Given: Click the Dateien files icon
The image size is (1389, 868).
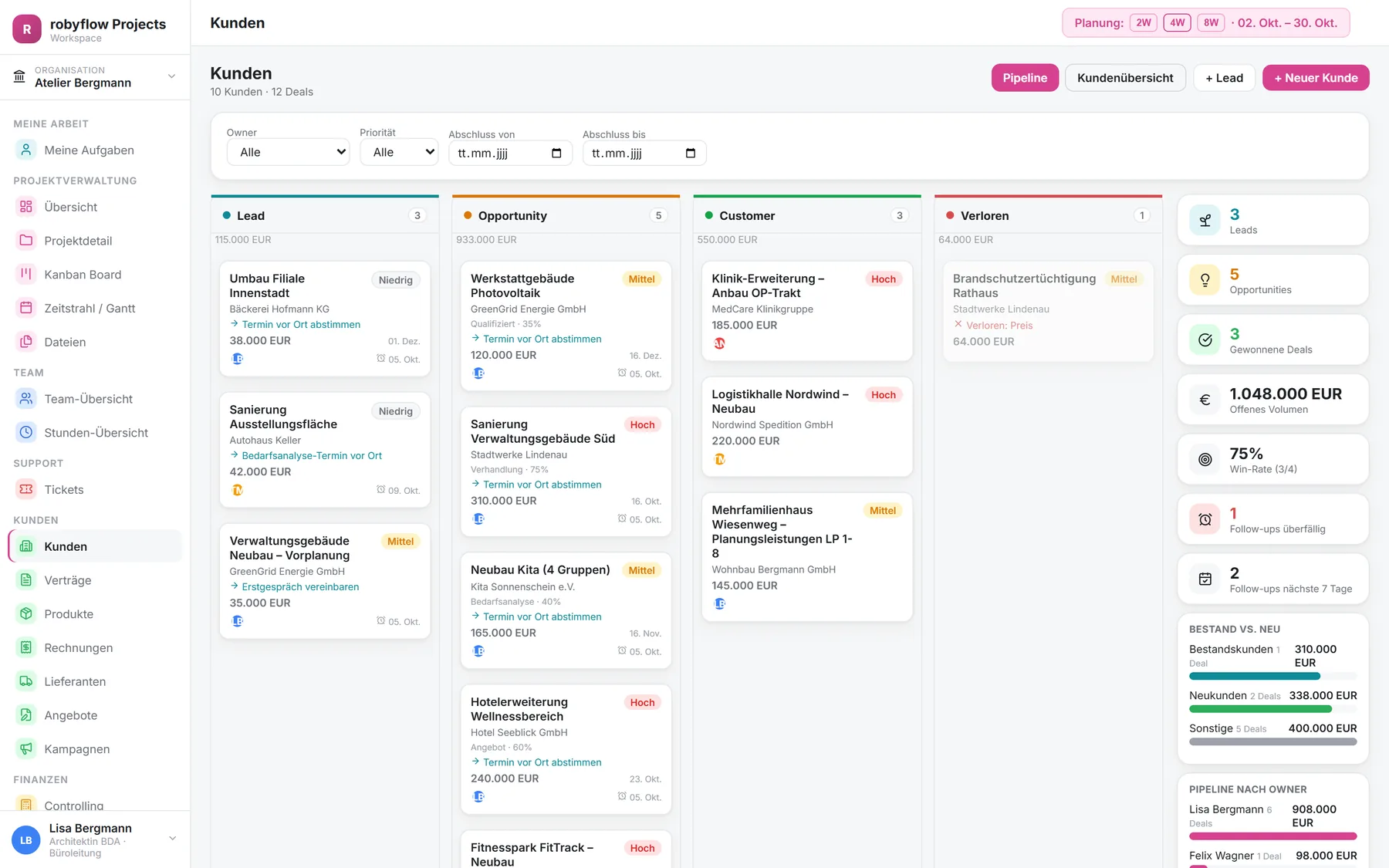Looking at the screenshot, I should [x=26, y=342].
